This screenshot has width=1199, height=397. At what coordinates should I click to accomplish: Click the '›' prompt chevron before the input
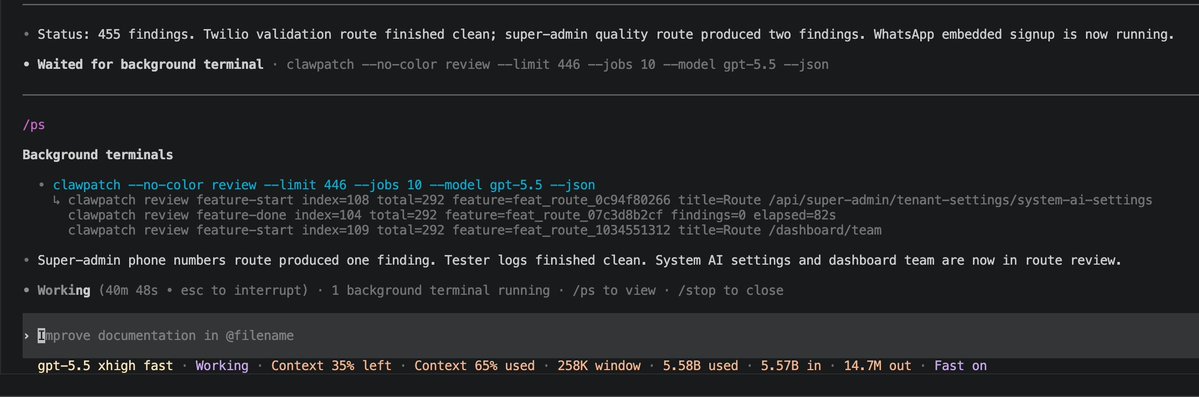click(27, 336)
